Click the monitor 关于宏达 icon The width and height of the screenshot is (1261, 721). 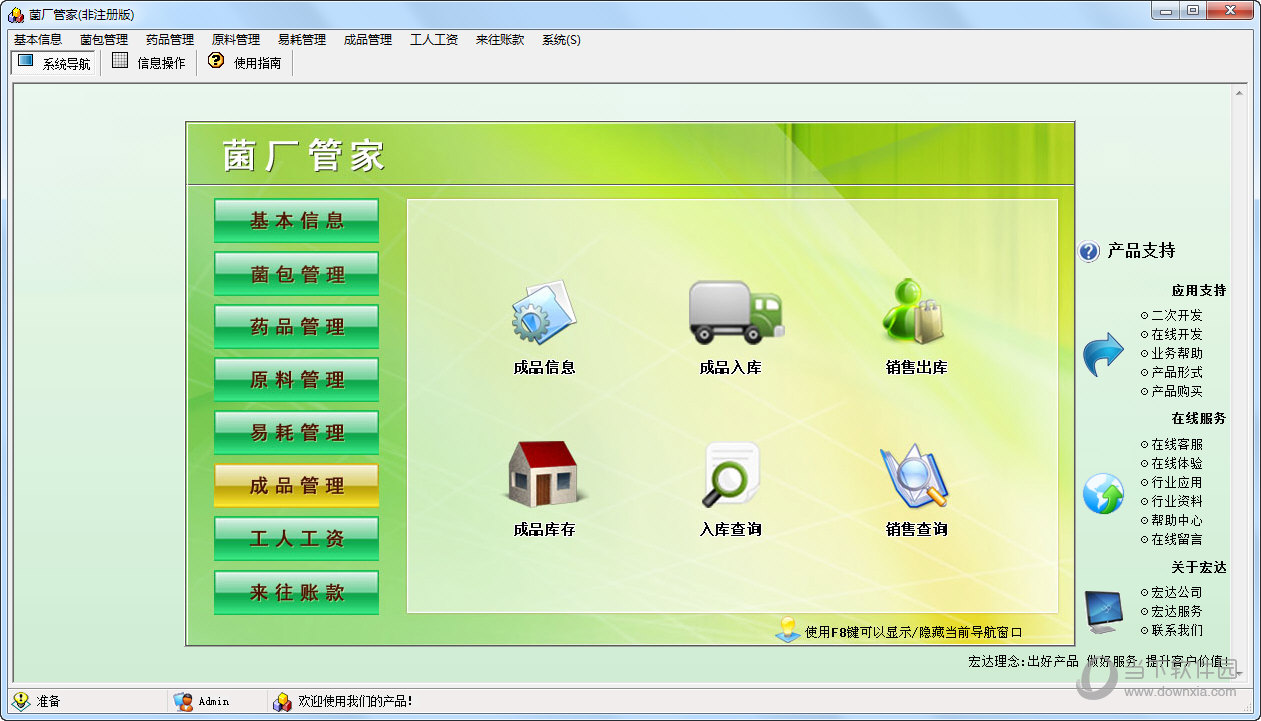click(x=1103, y=610)
